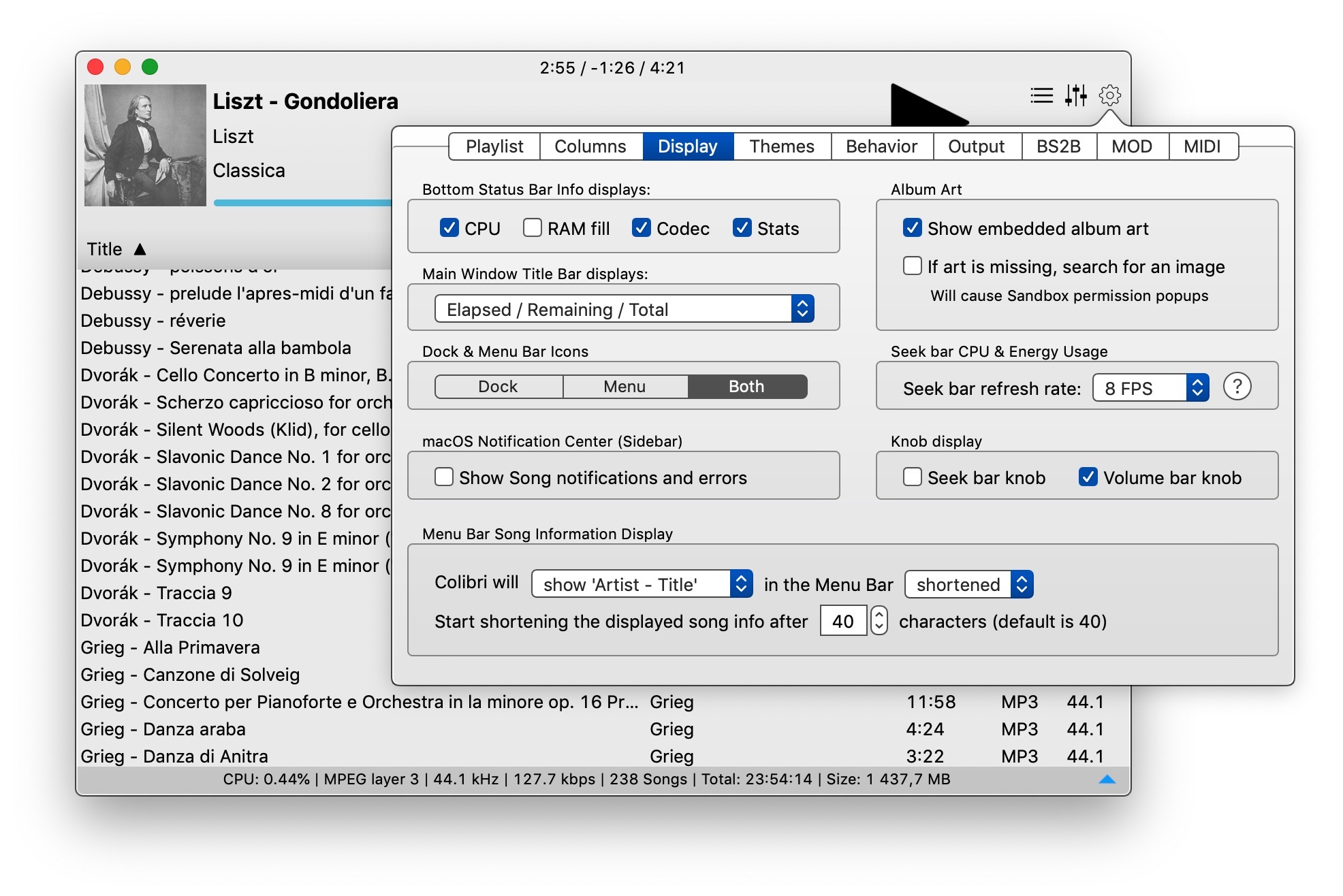Select the Menu segment button
This screenshot has width=1343, height=896.
tap(625, 387)
